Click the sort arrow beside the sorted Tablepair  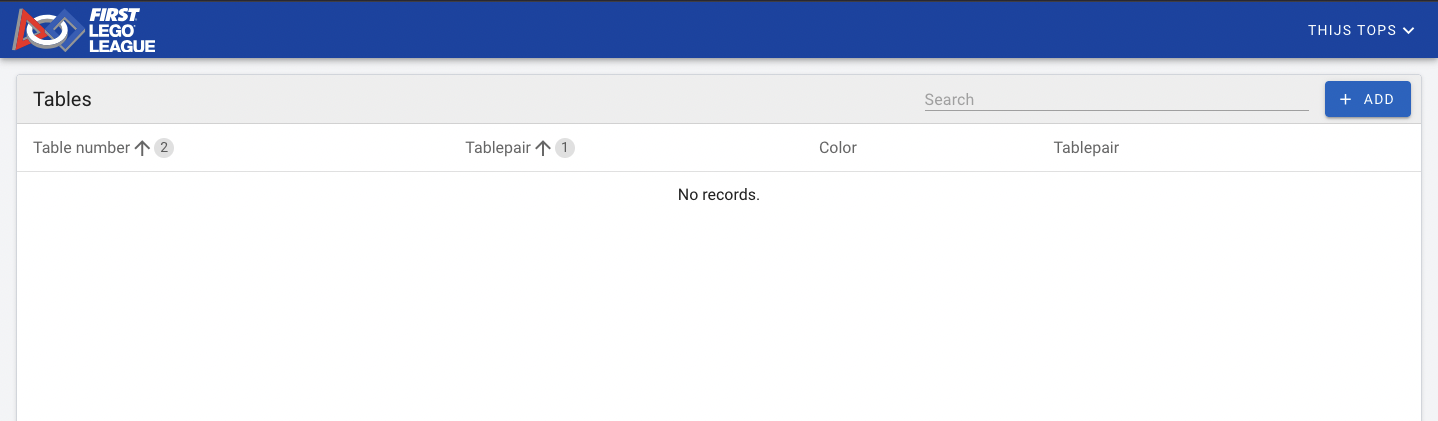point(543,148)
